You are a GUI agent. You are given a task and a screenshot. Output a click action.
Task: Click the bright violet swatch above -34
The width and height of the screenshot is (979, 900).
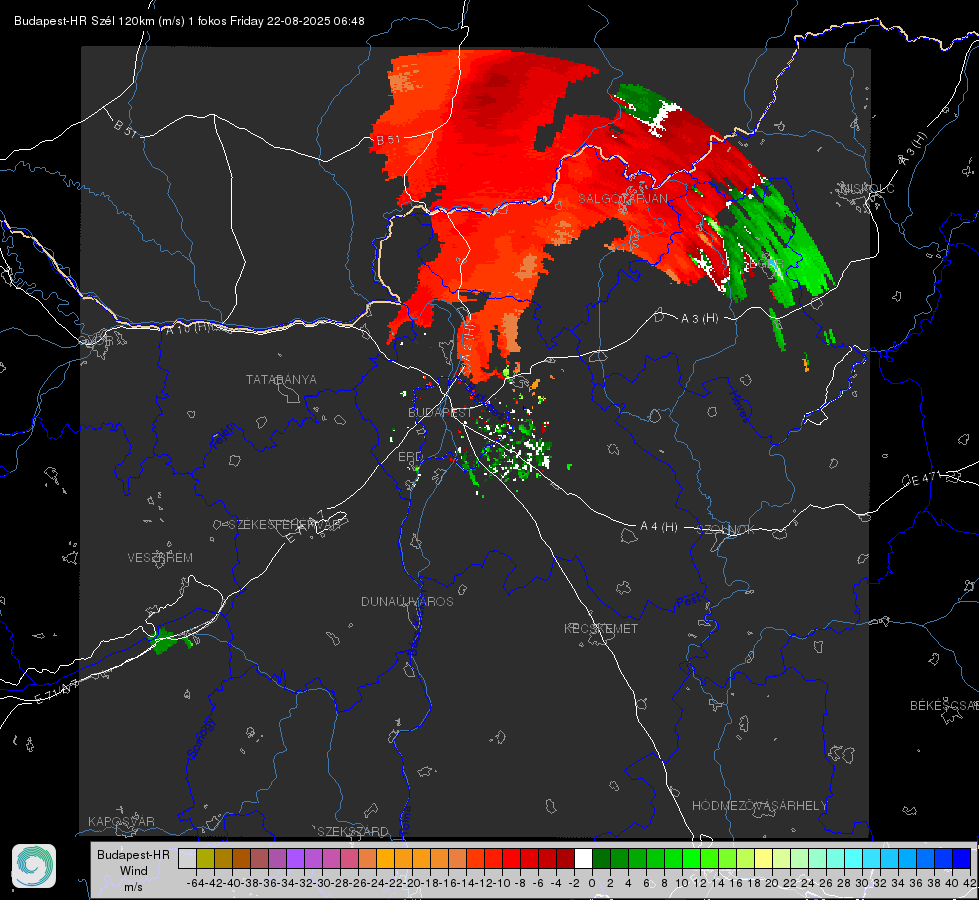[295, 858]
